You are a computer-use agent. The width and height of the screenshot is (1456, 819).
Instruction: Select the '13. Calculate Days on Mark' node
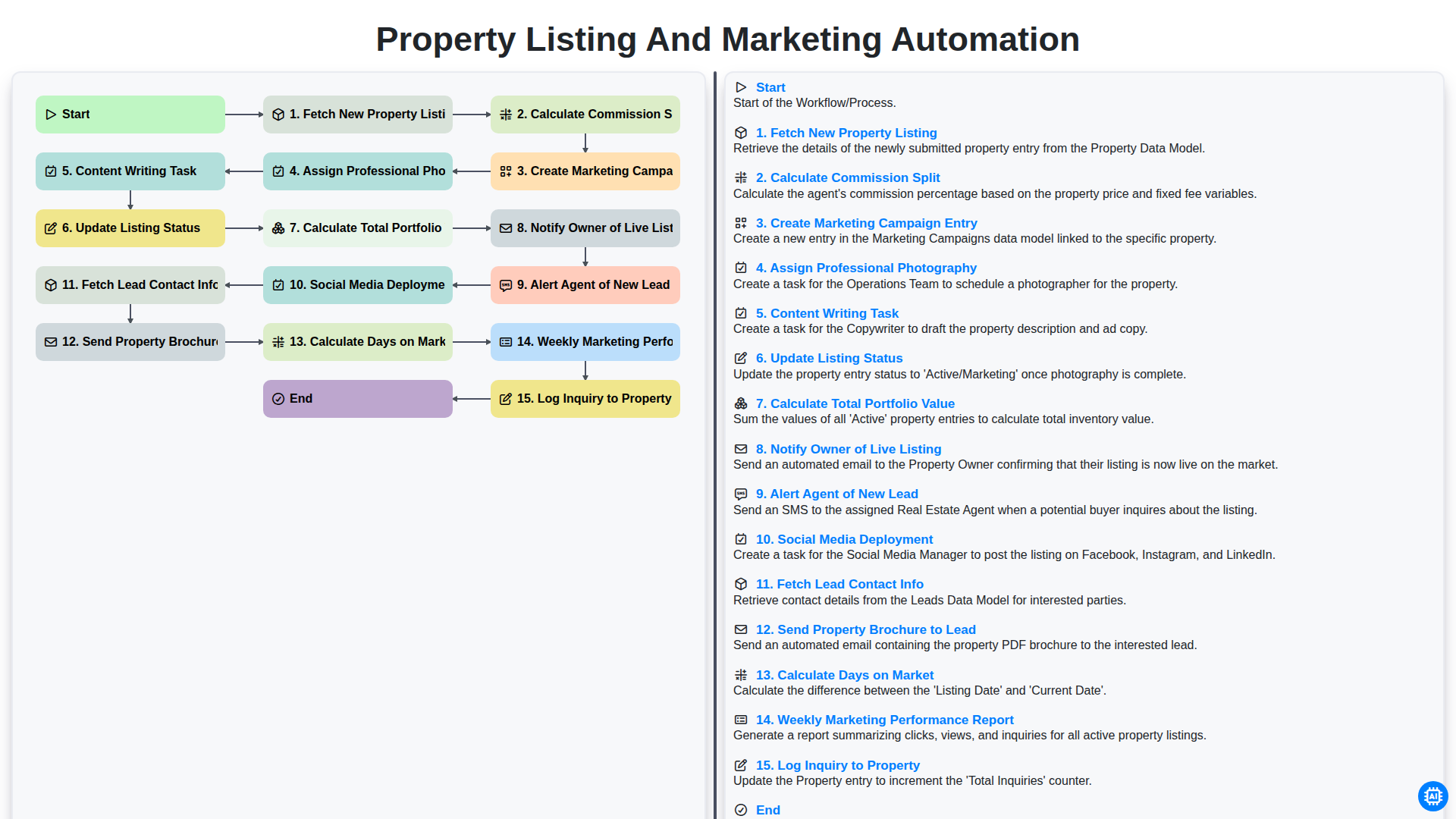pyautogui.click(x=358, y=342)
